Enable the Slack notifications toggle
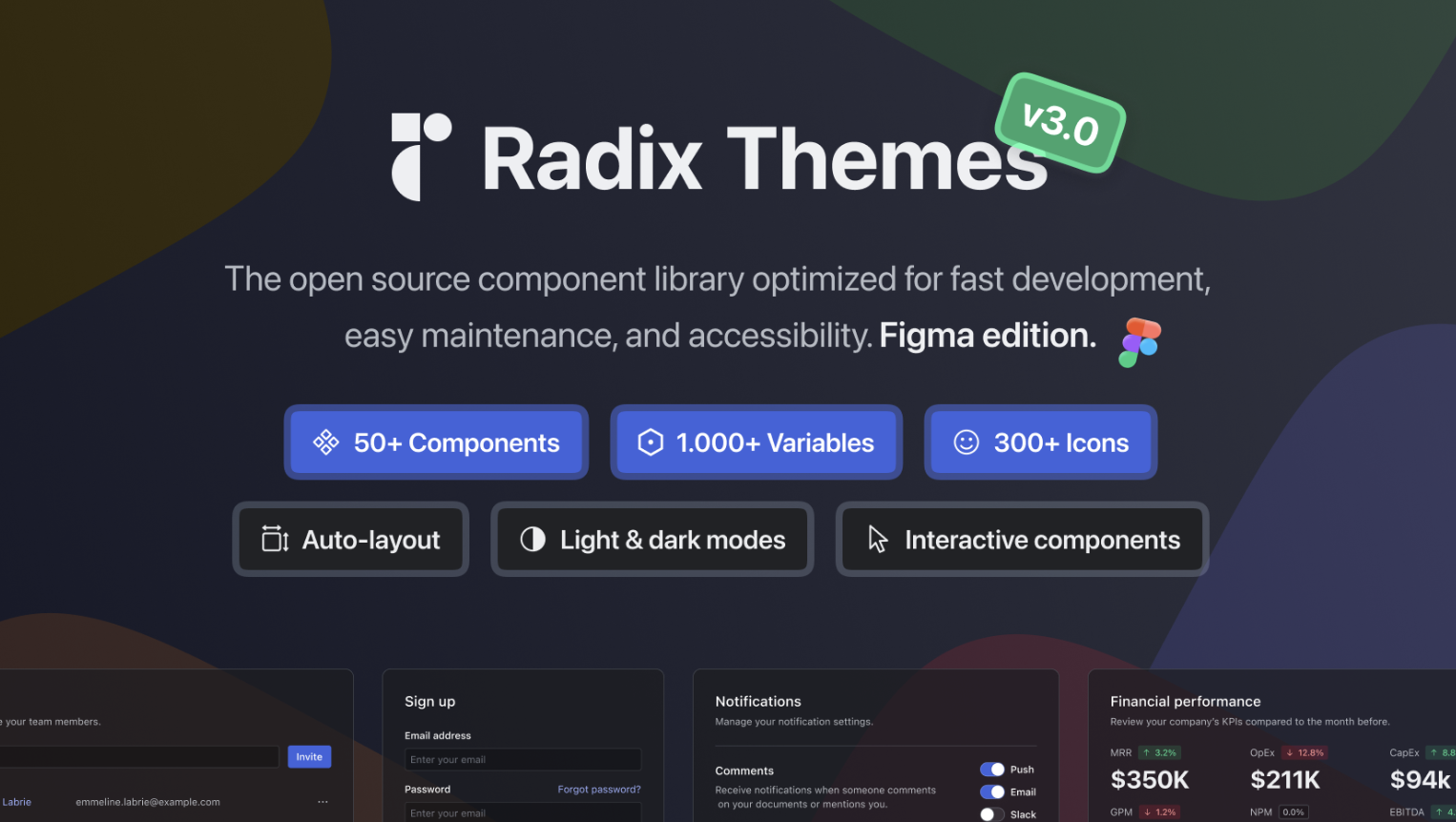 pos(992,814)
